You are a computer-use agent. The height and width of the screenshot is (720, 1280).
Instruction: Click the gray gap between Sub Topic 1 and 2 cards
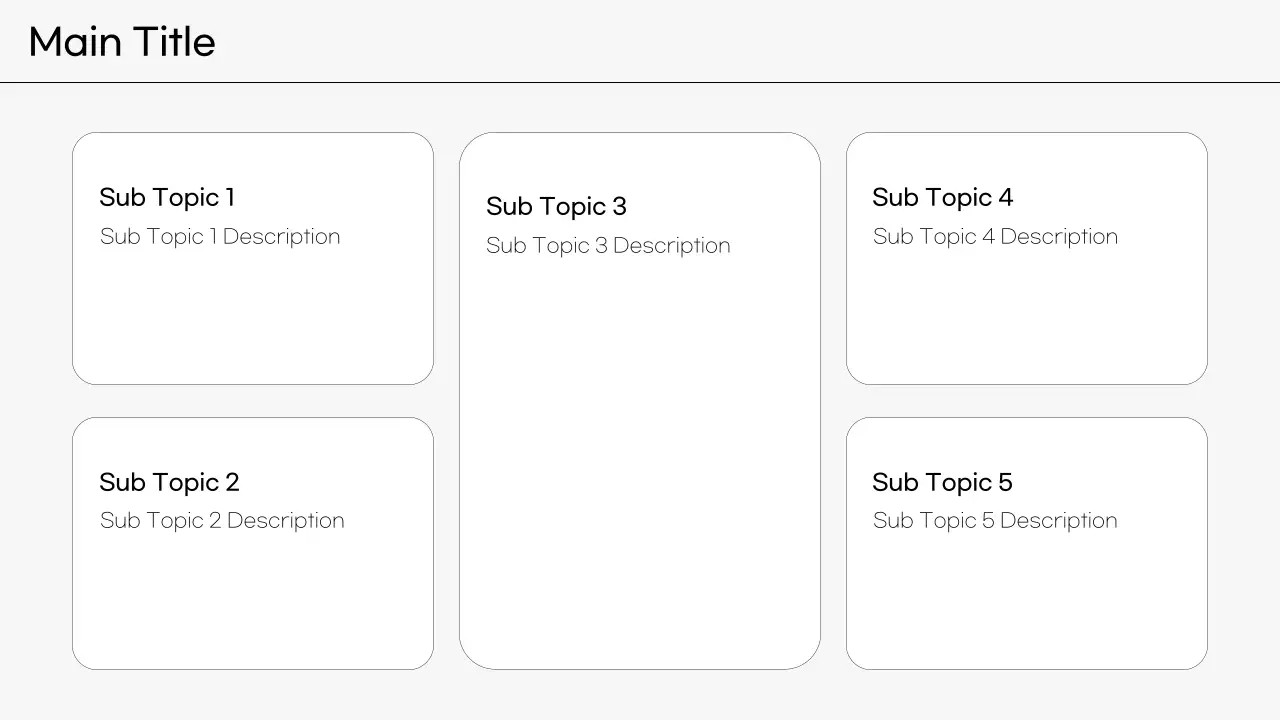(253, 401)
